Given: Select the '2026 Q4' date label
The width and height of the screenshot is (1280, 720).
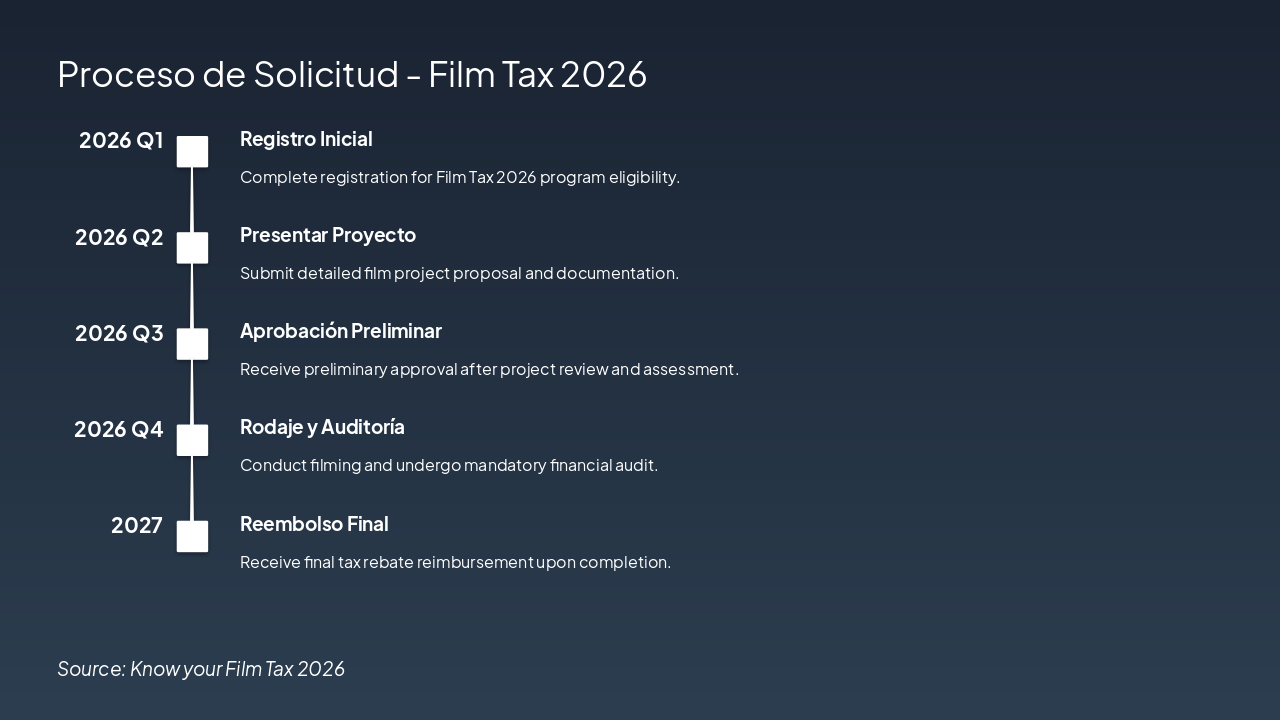Looking at the screenshot, I should pyautogui.click(x=118, y=429).
